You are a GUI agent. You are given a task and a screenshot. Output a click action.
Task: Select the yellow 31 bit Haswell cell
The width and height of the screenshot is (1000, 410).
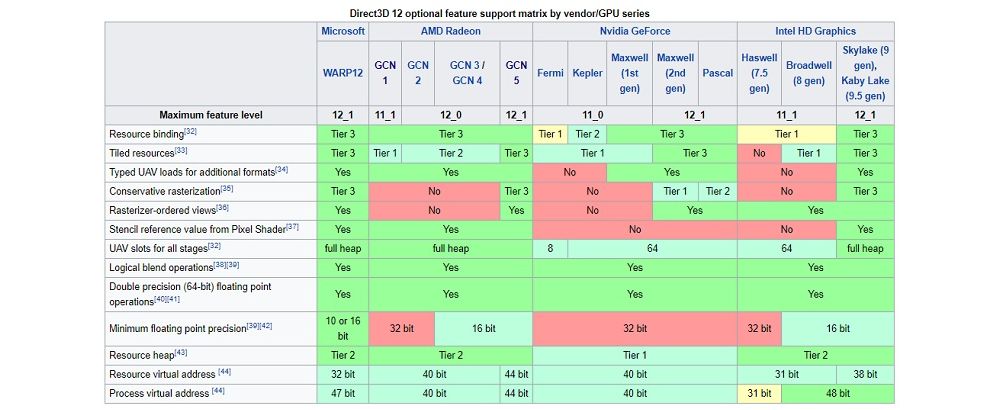pyautogui.click(x=759, y=393)
